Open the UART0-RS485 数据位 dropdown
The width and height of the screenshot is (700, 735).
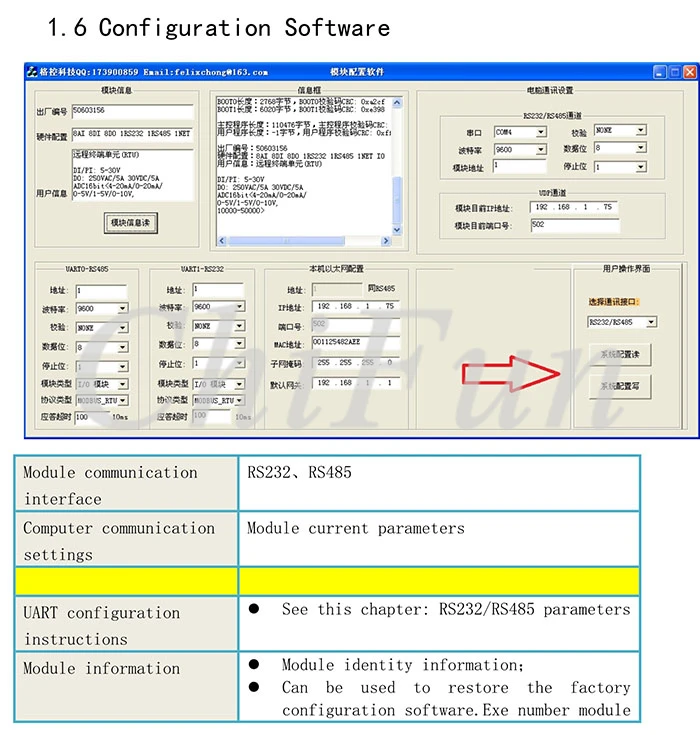coord(122,347)
